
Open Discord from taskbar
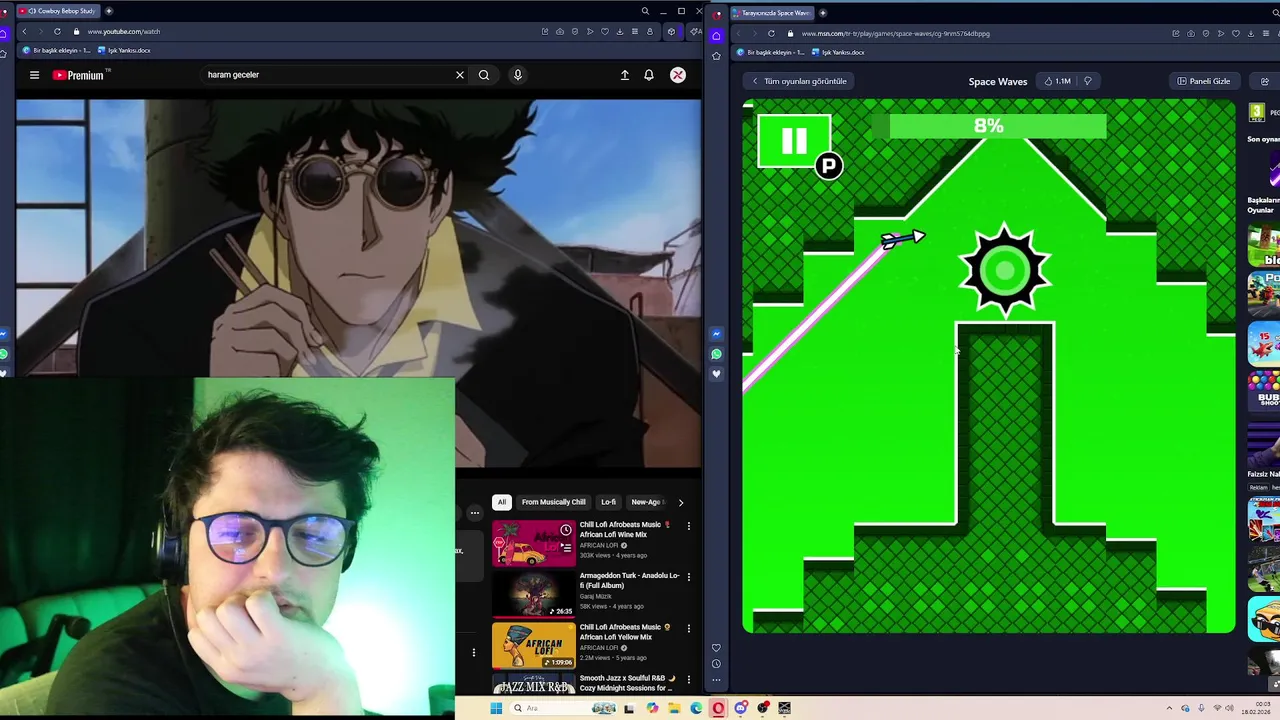(741, 708)
